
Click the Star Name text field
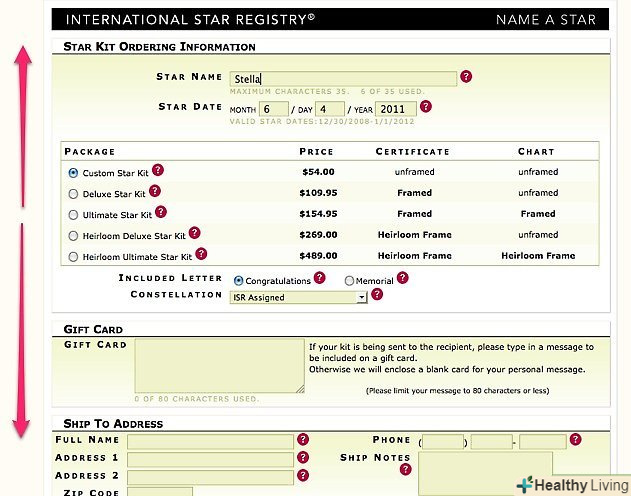(342, 78)
